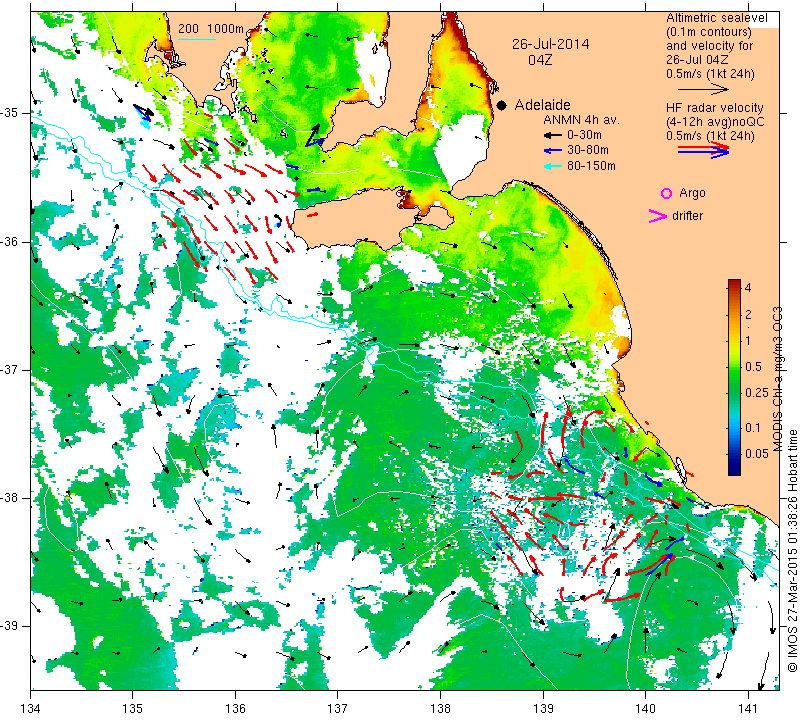Click the 'Argo' legend label
This screenshot has height=720, width=800.
pyautogui.click(x=692, y=193)
